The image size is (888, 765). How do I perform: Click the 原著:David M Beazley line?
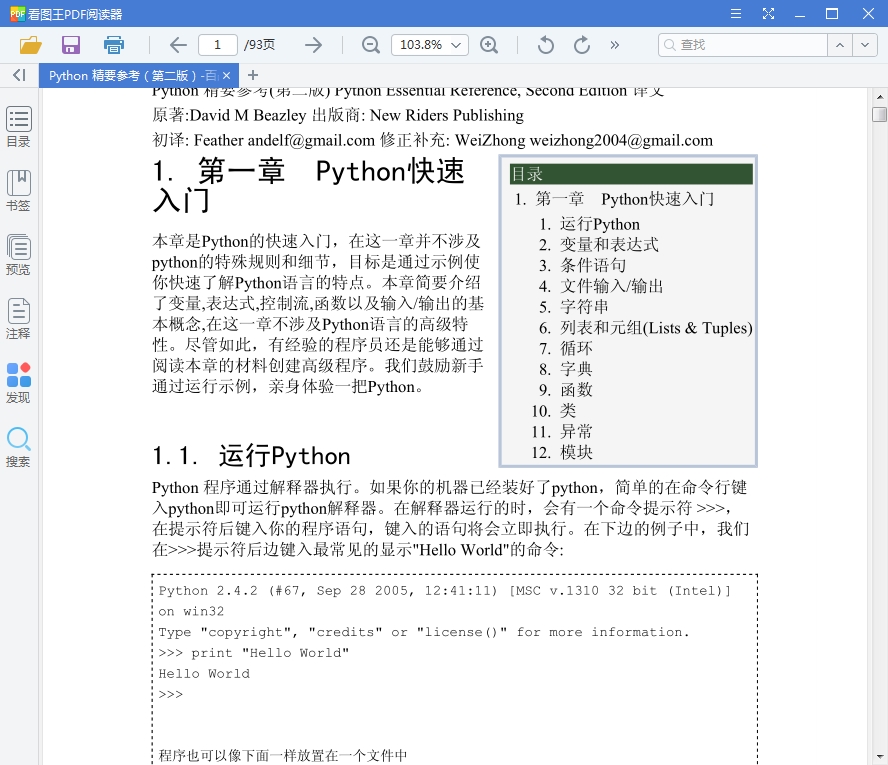[338, 116]
